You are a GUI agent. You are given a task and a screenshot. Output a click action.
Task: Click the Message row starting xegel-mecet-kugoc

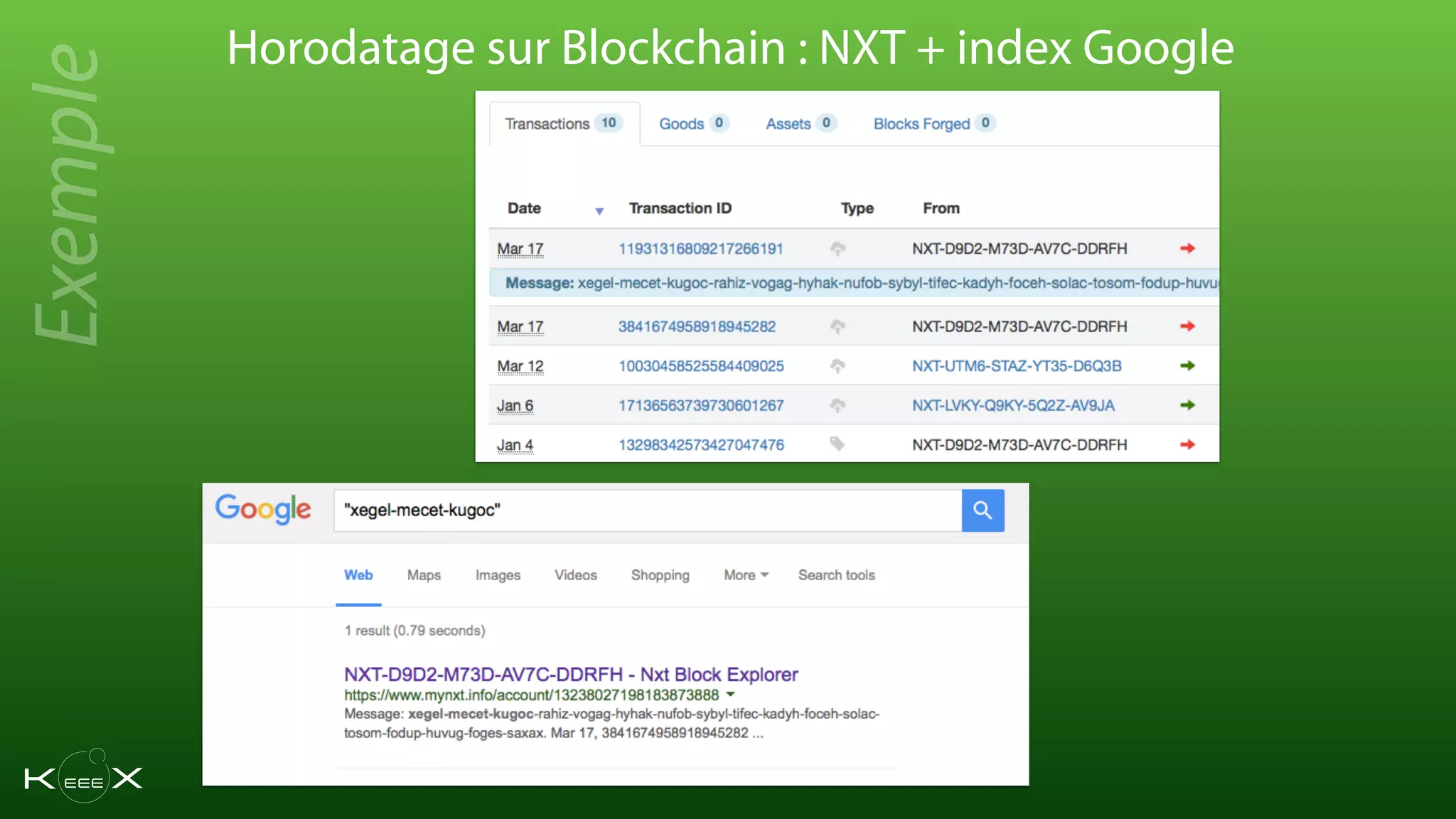click(854, 283)
